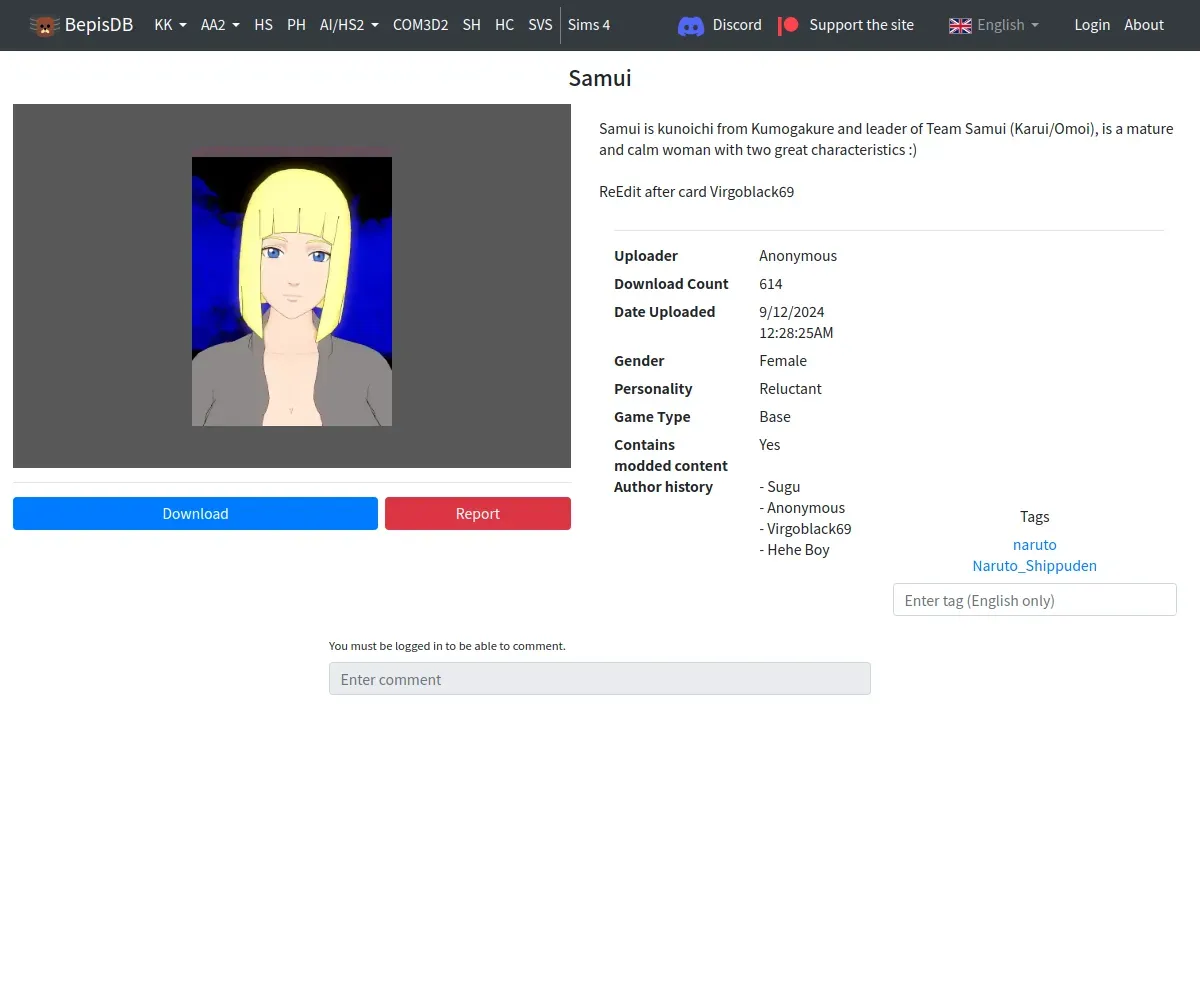Open the naruto tag link

pyautogui.click(x=1034, y=545)
